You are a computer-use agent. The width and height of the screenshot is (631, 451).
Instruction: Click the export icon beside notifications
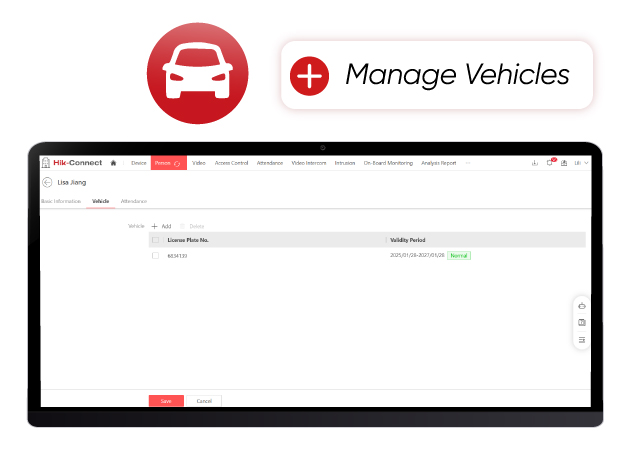click(x=564, y=163)
